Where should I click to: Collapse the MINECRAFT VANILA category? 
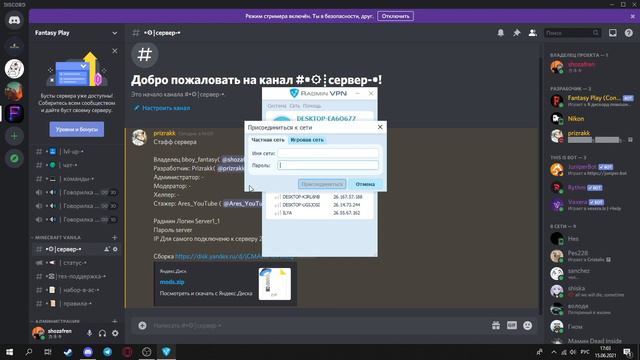58,237
